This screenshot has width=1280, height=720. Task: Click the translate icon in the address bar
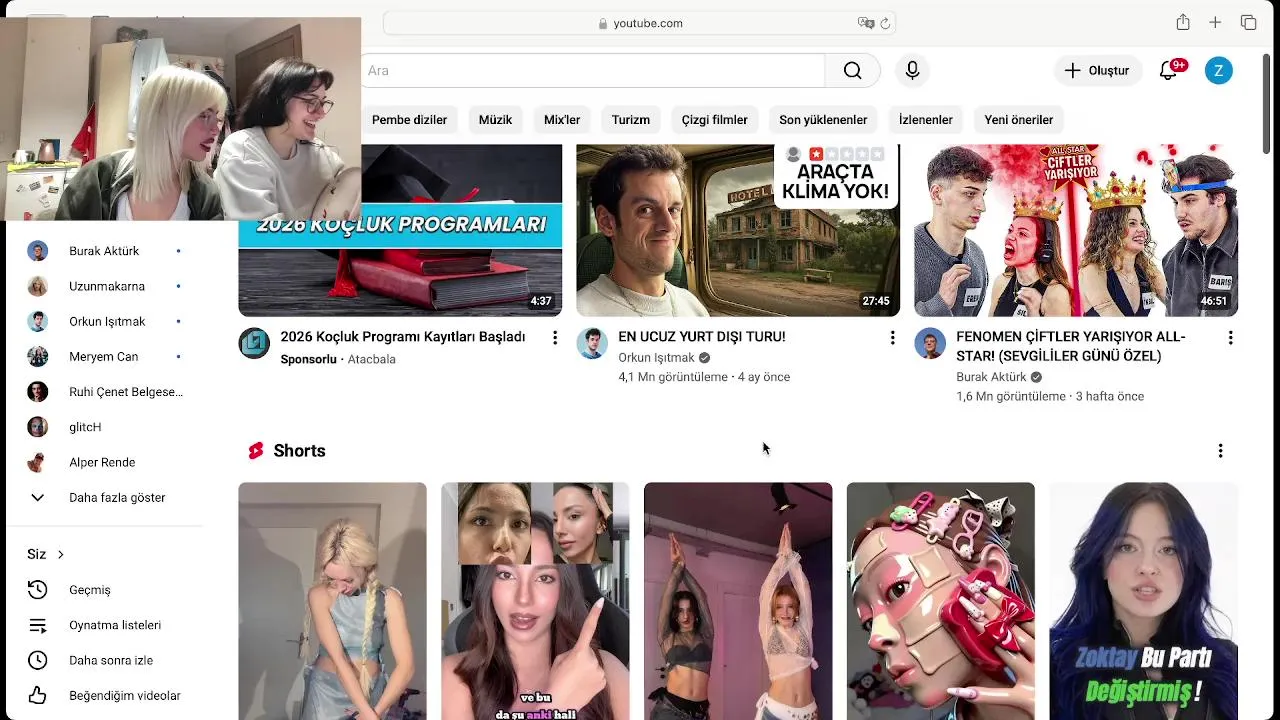pos(866,23)
